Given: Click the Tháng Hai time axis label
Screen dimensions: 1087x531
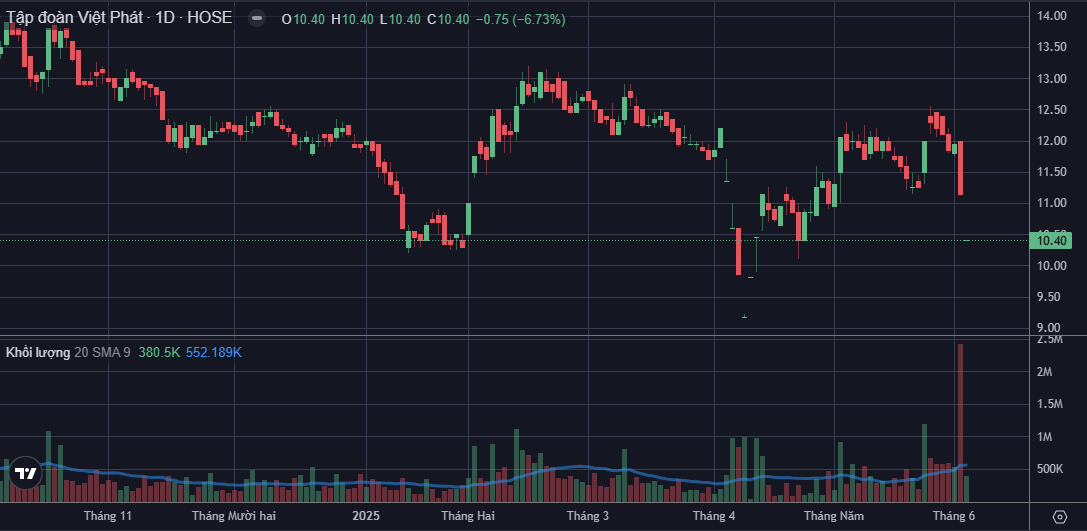Looking at the screenshot, I should 468,516.
